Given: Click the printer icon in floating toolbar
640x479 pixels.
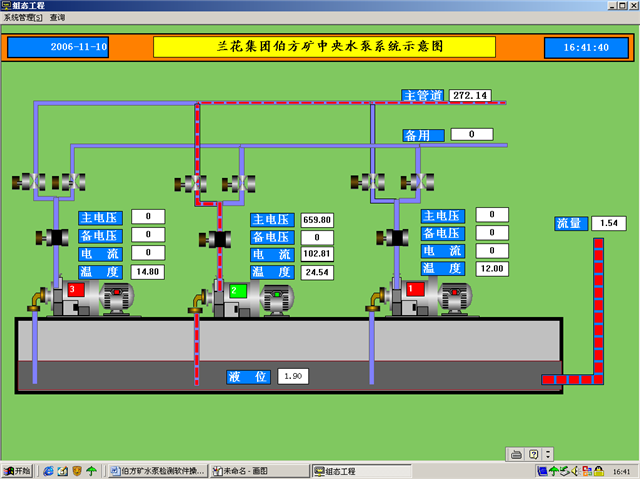Looking at the screenshot, I should 516,454.
